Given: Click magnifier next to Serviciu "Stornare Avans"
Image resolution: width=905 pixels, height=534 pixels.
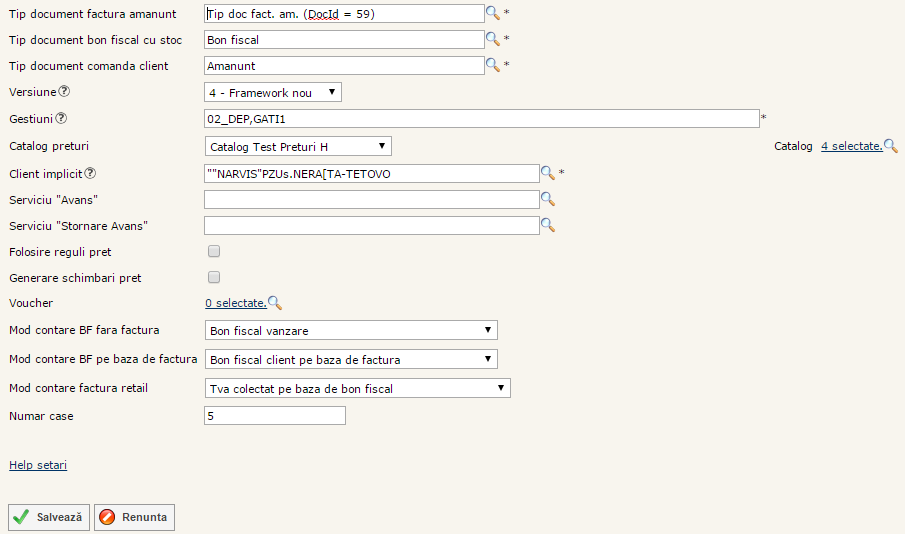Looking at the screenshot, I should 547,225.
